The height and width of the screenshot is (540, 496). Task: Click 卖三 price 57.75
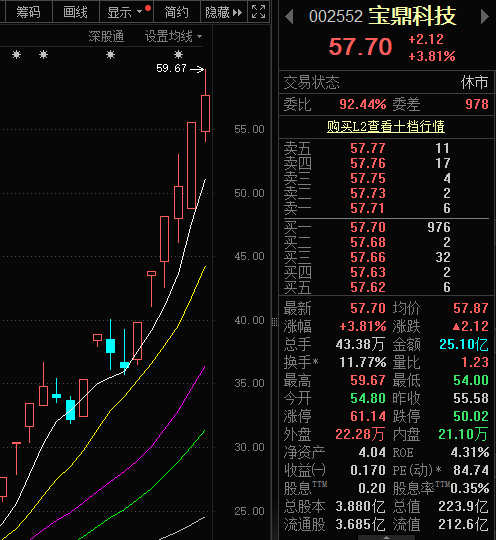click(368, 178)
